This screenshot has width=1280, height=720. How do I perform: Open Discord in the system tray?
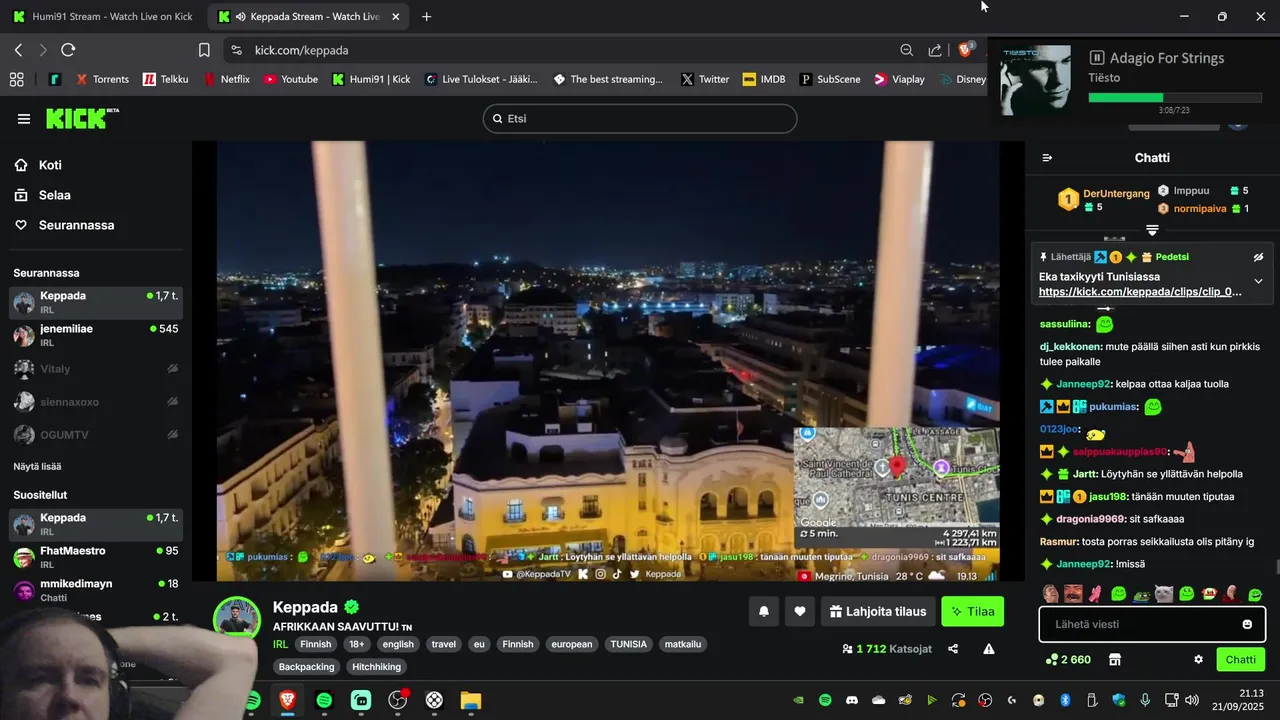(852, 700)
